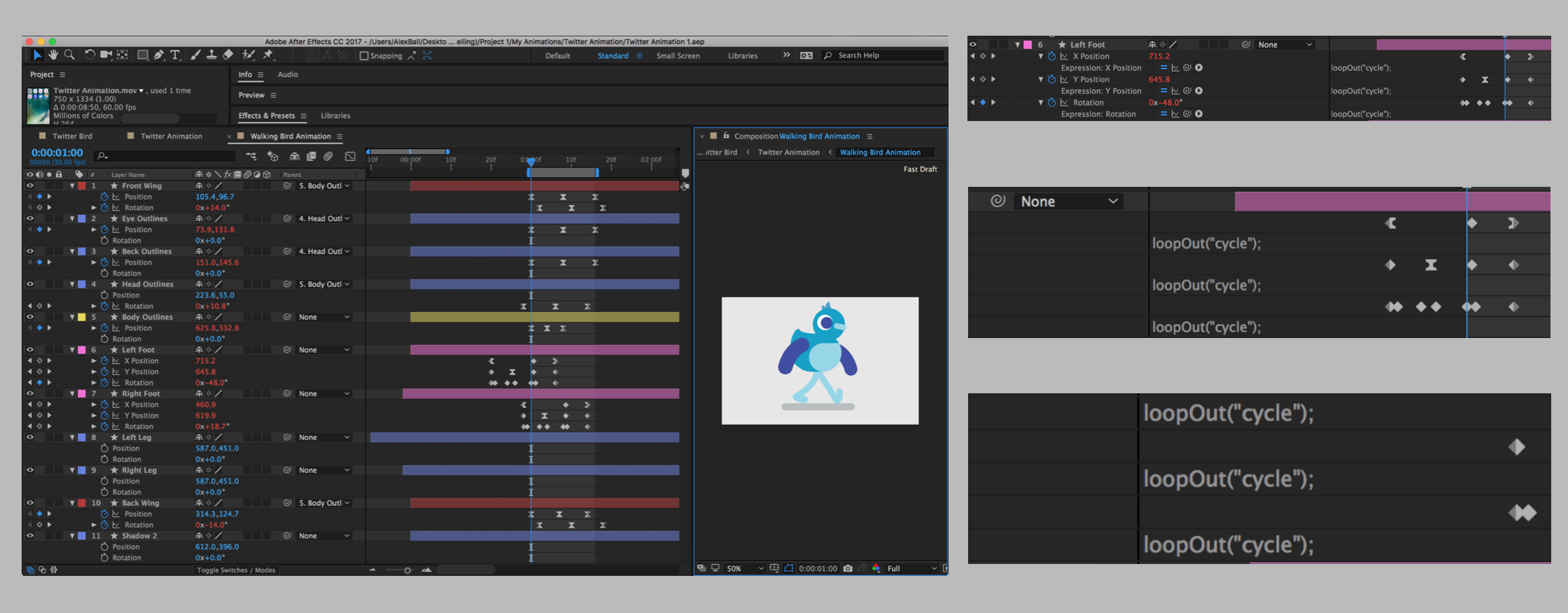Toggle visibility of the Right Foot layer

tap(30, 393)
